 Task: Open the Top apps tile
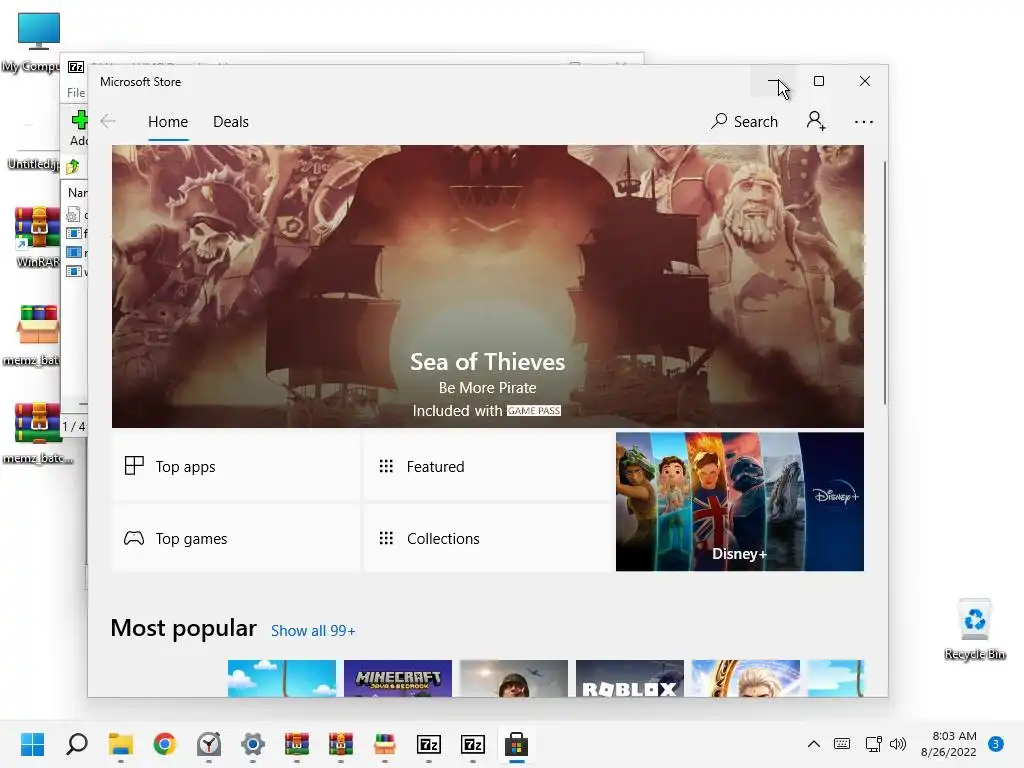235,466
